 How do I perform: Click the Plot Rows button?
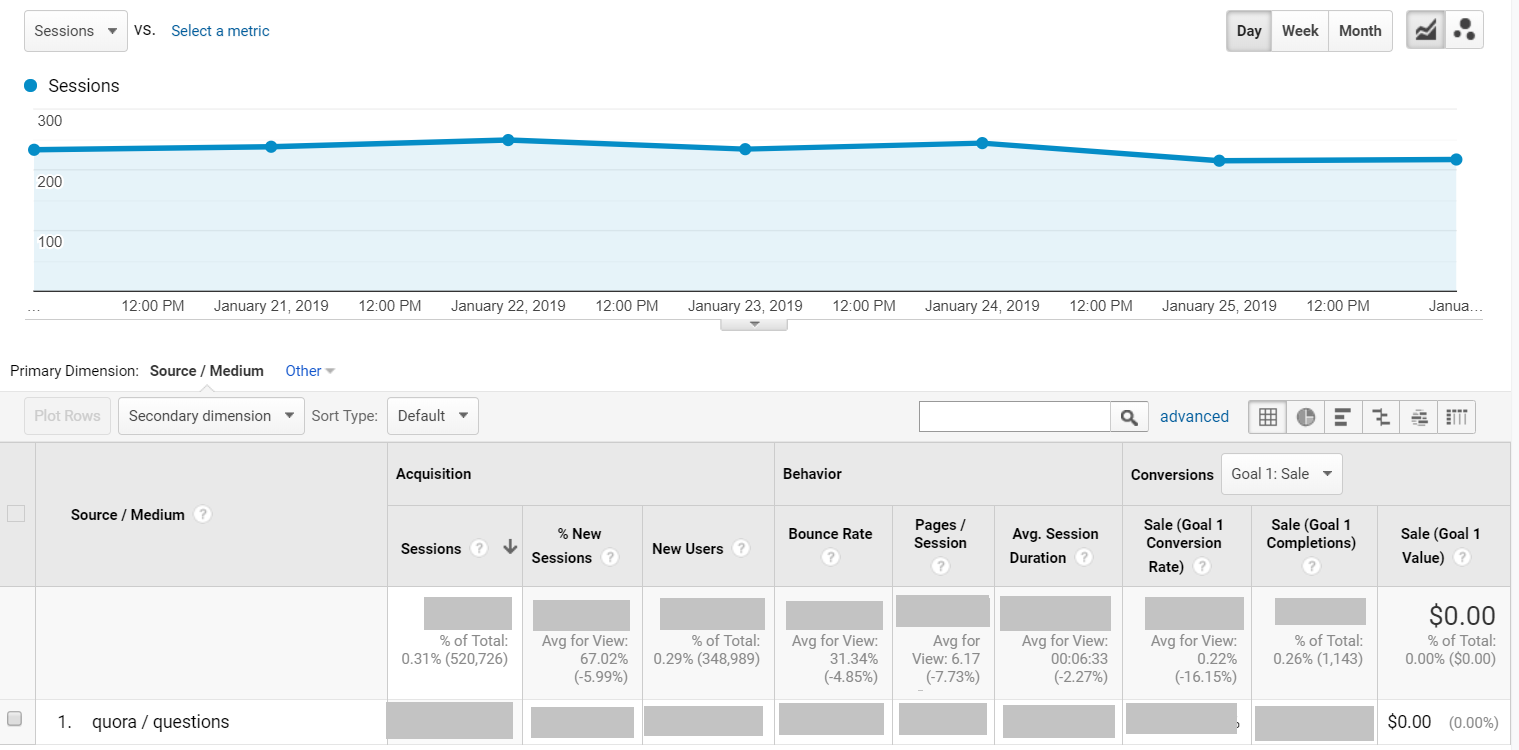tap(68, 416)
